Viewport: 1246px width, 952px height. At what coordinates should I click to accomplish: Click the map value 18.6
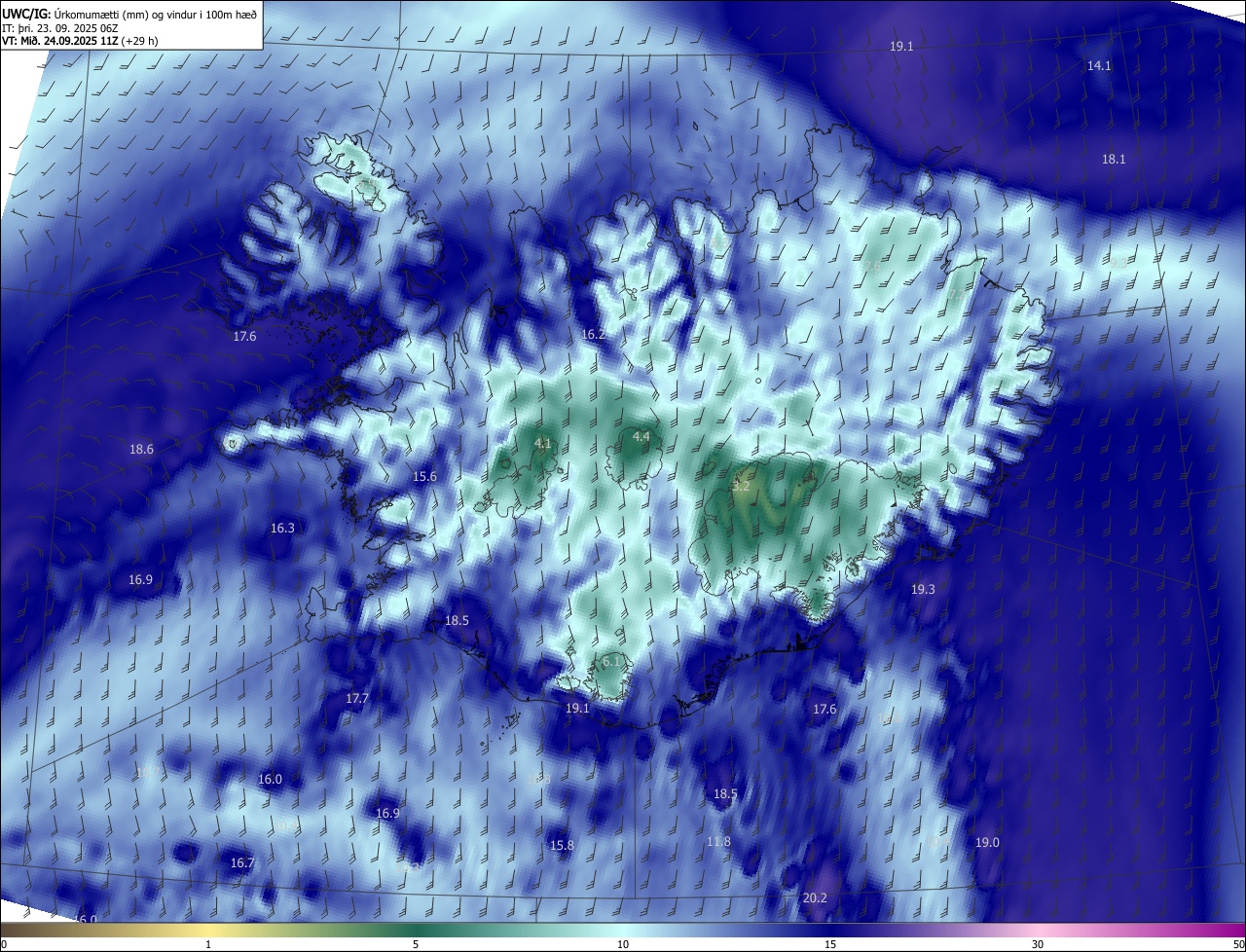coord(141,449)
